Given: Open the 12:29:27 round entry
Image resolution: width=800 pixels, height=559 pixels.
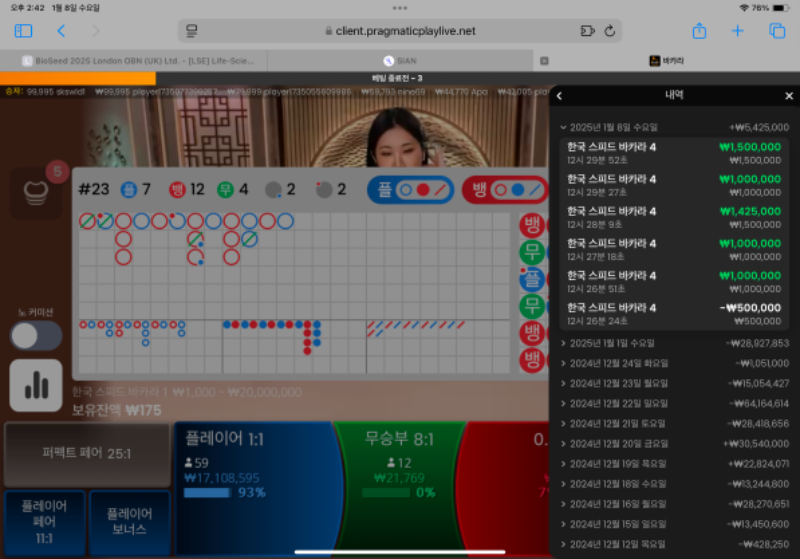Looking at the screenshot, I should click(674, 185).
